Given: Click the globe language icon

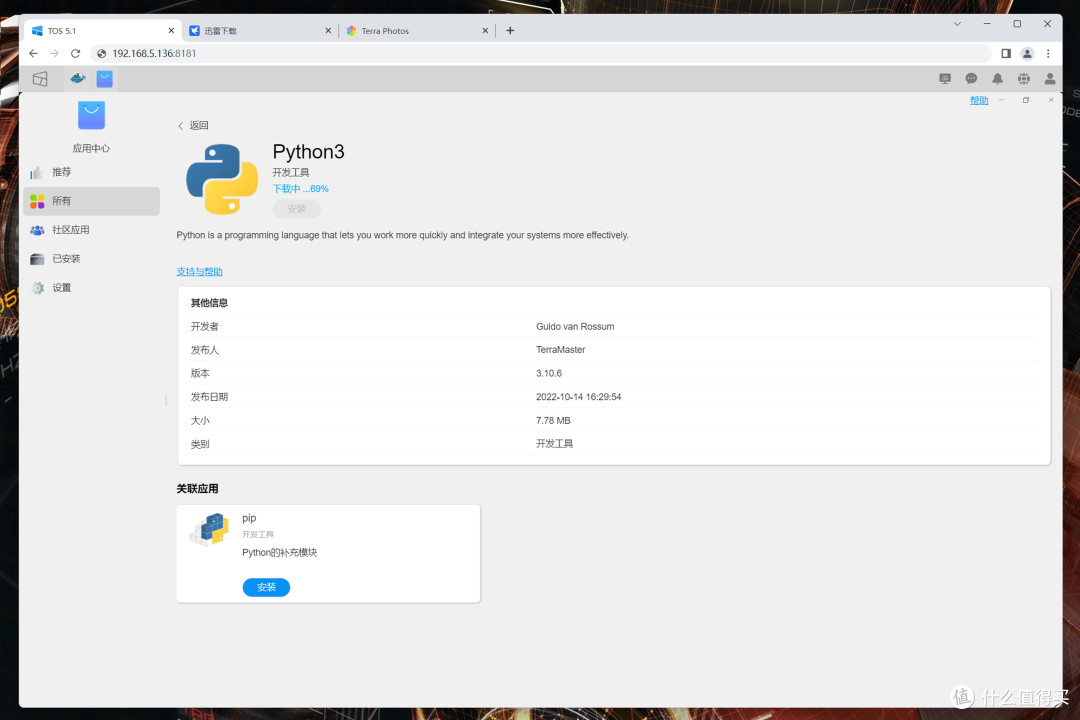Looking at the screenshot, I should coord(1024,79).
